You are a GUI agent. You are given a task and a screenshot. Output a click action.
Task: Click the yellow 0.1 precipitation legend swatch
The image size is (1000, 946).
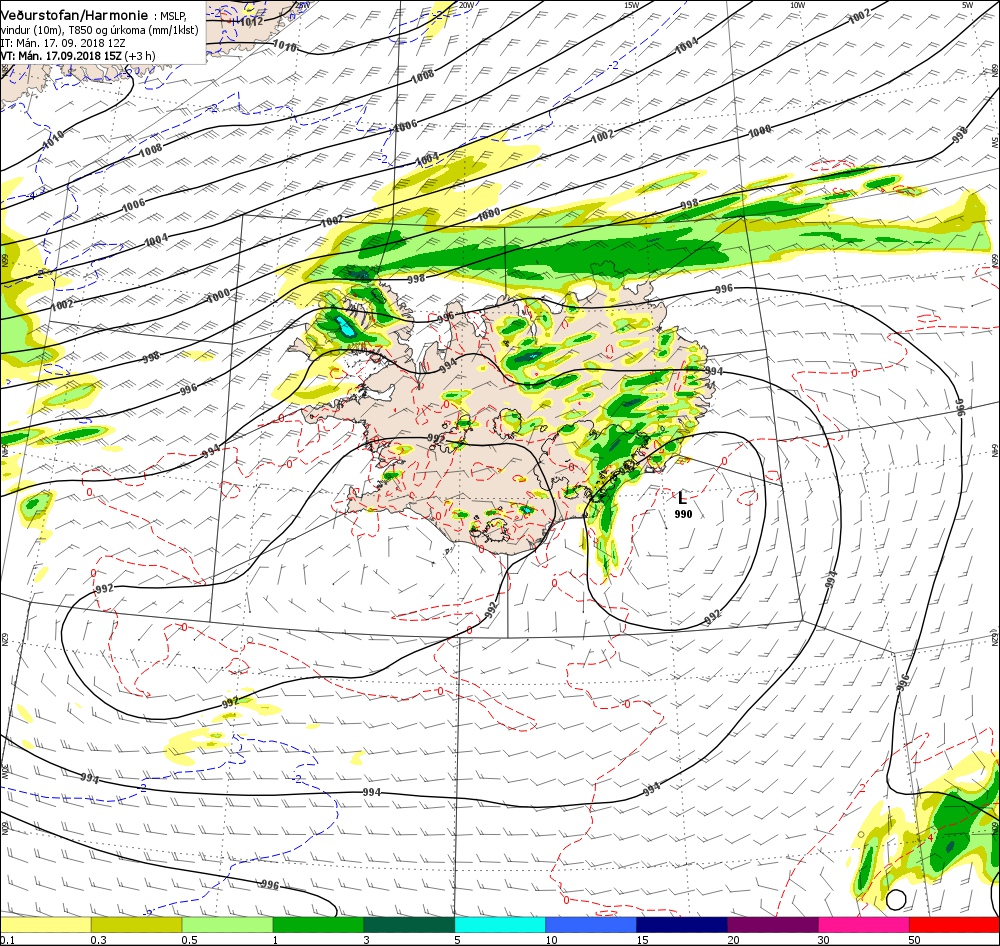[x=45, y=925]
